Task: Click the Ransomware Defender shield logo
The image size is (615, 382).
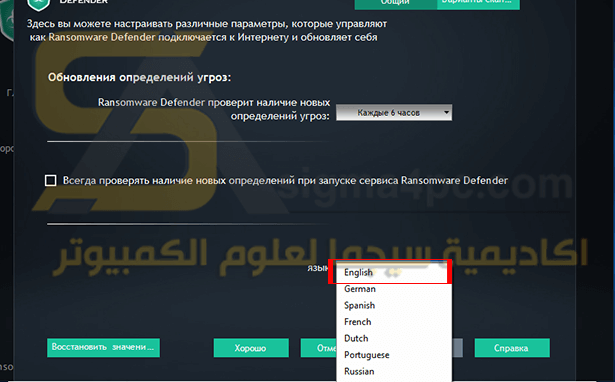Action: [x=38, y=5]
